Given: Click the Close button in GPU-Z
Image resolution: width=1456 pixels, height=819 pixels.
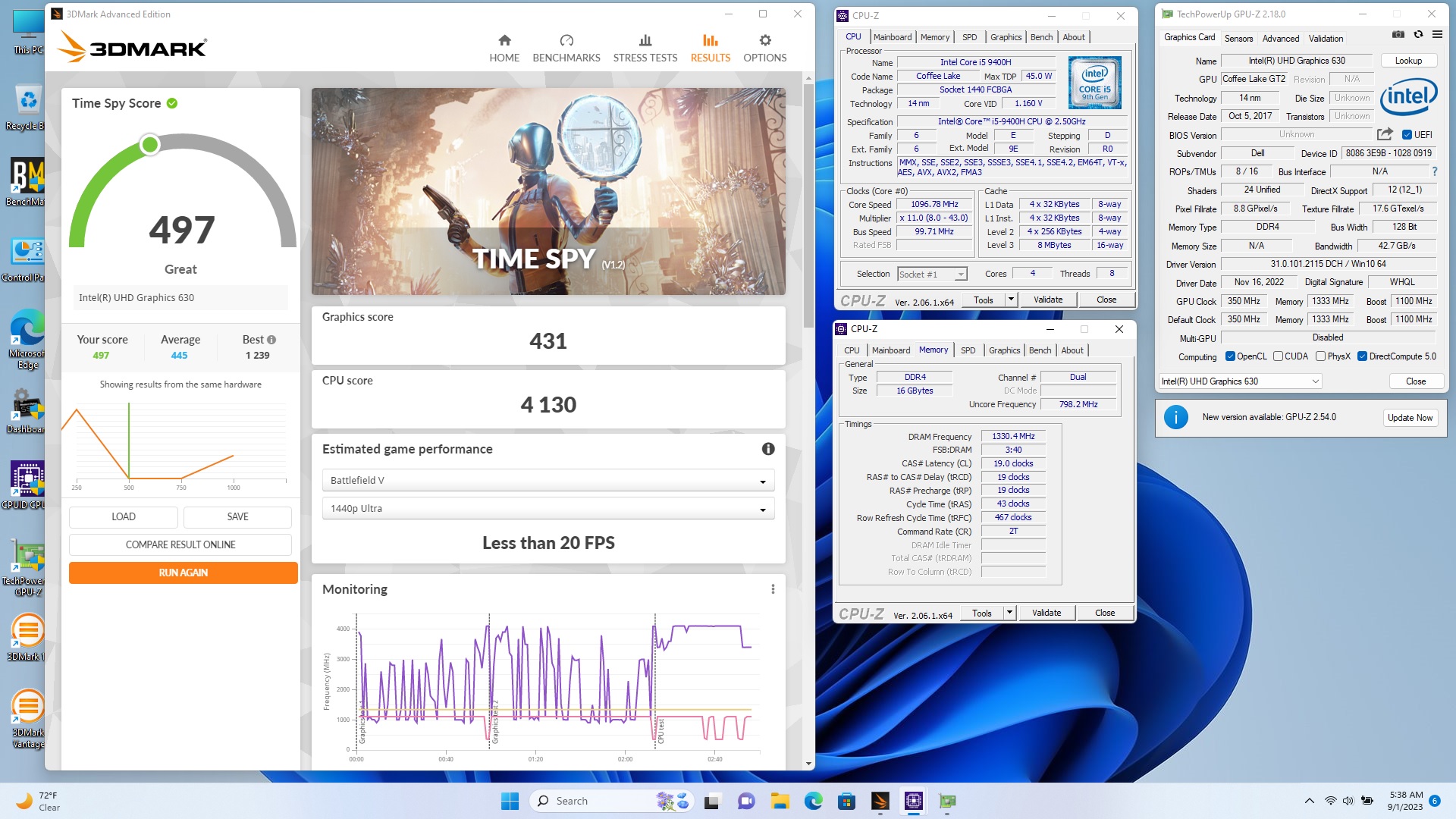Looking at the screenshot, I should coord(1416,381).
